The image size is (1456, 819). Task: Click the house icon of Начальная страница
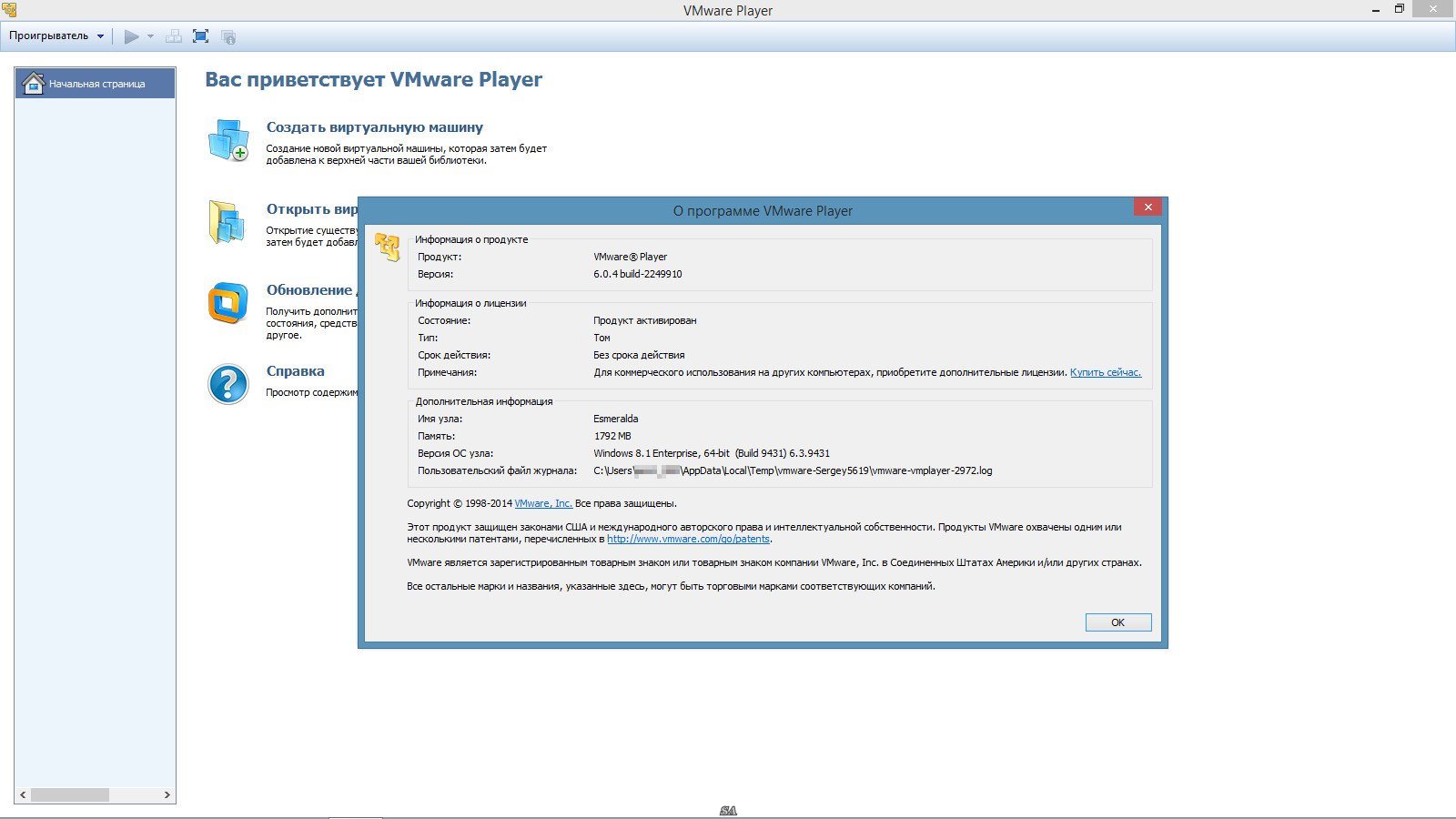coord(33,83)
